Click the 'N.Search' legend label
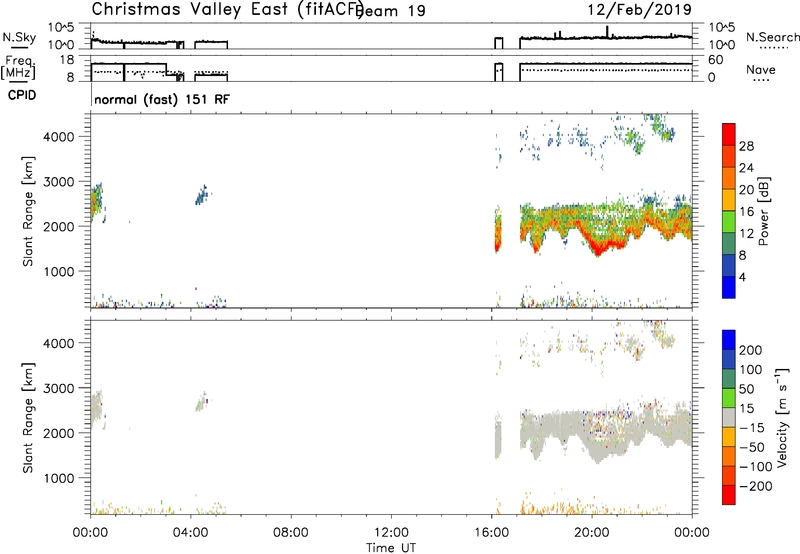 coord(773,37)
